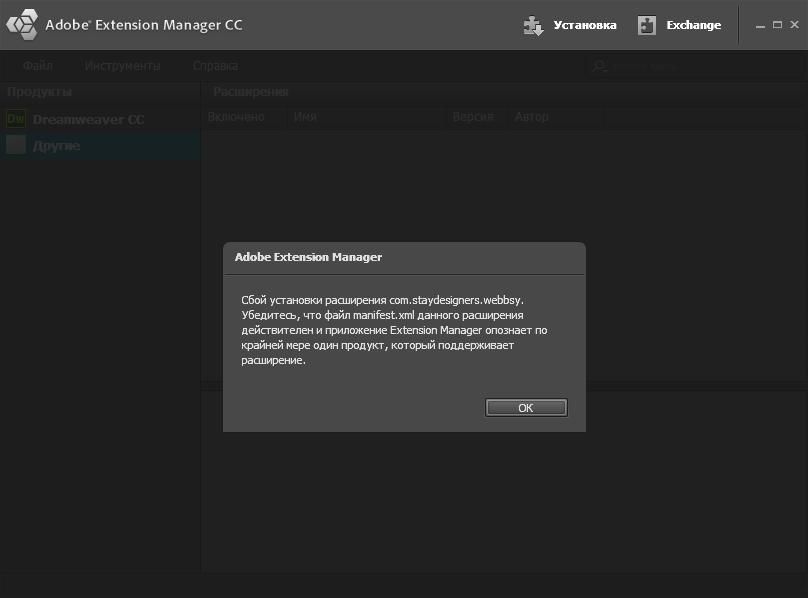Click the Adobe Extension Manager logo icon
The image size is (808, 598).
[22, 24]
